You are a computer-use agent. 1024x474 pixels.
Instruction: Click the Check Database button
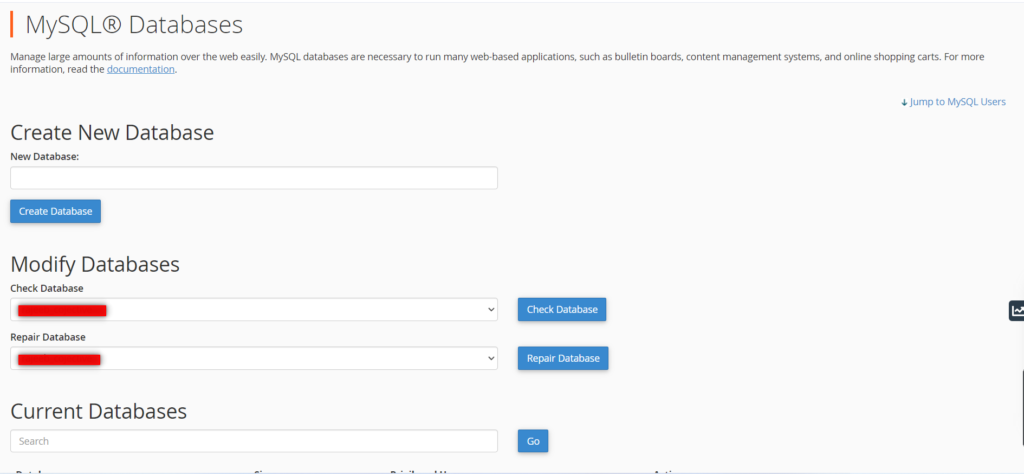562,309
